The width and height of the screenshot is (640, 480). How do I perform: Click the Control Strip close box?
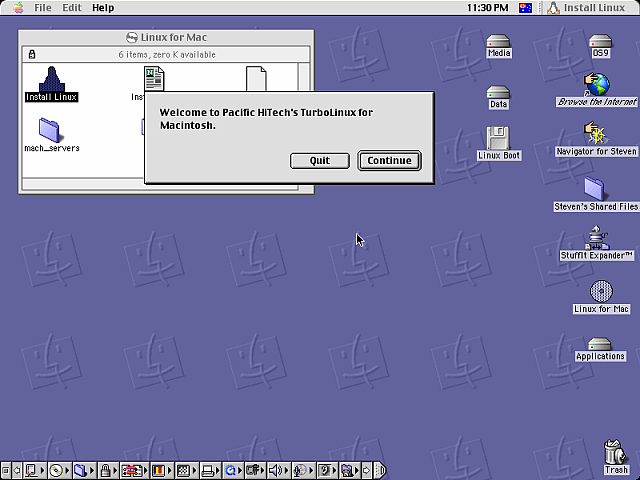[x=6, y=471]
